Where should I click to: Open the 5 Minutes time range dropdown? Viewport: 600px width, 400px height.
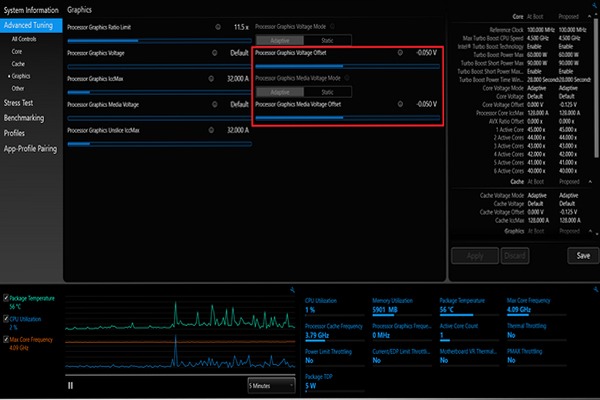pyautogui.click(x=271, y=385)
